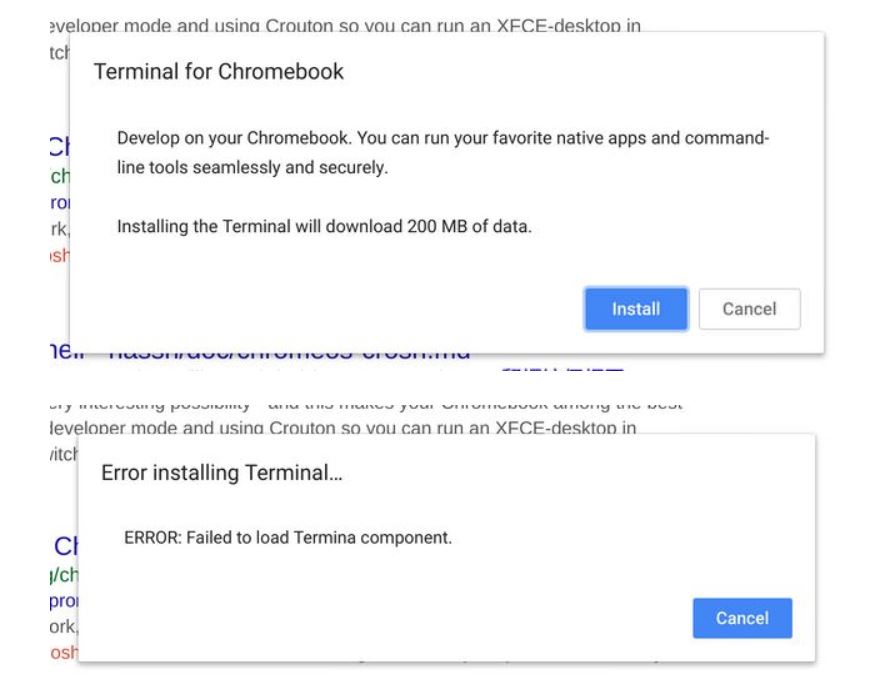The width and height of the screenshot is (893, 688).
Task: Click the "Terminal for Chromebook" dialog title
Action: coord(218,72)
